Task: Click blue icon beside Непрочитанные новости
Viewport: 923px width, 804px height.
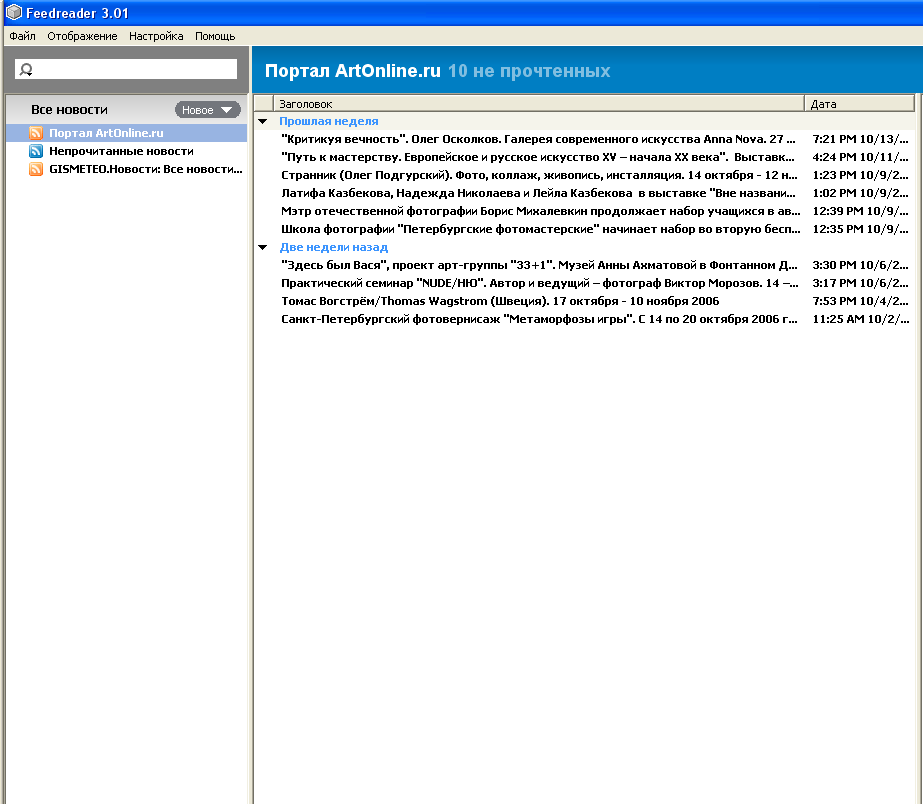Action: tap(36, 151)
